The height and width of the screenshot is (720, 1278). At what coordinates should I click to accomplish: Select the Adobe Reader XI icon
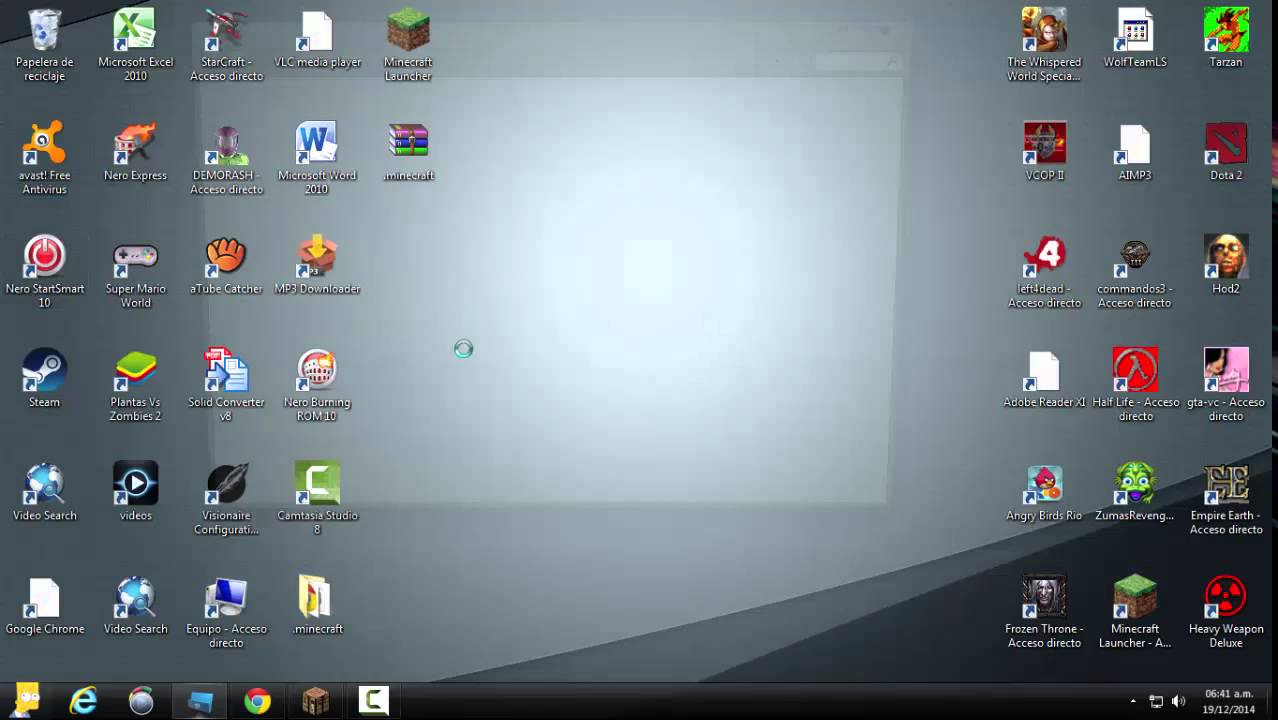pyautogui.click(x=1044, y=370)
